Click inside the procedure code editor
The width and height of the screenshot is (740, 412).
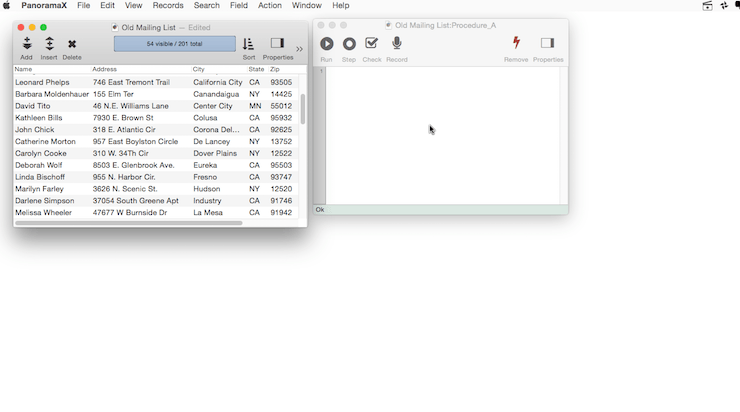coord(443,135)
